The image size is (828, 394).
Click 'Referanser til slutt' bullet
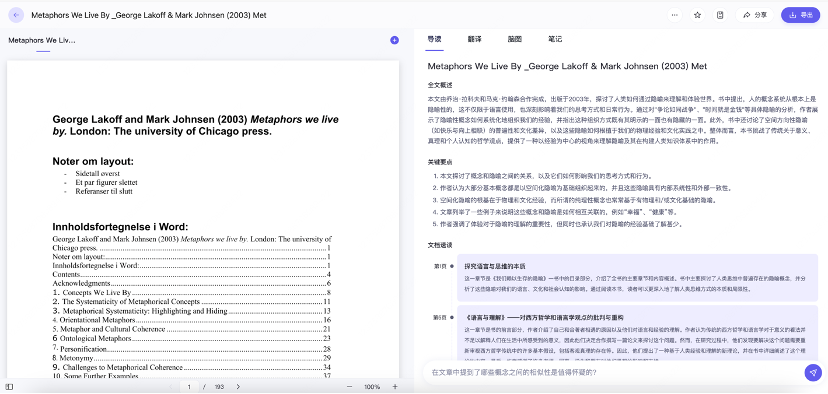(x=104, y=192)
